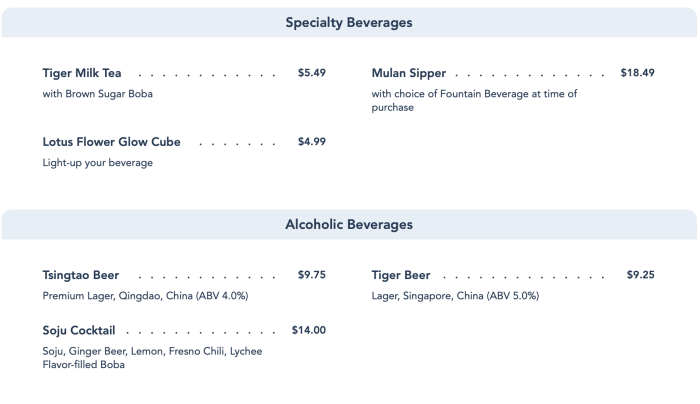Click the 'Light-up your beverage' description
The image size is (700, 404).
[97, 162]
